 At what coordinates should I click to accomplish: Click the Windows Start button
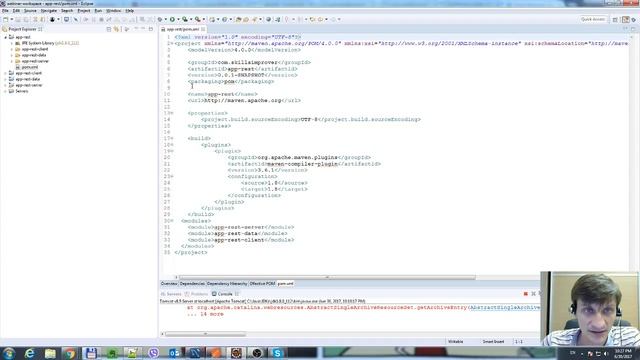click(x=9, y=353)
